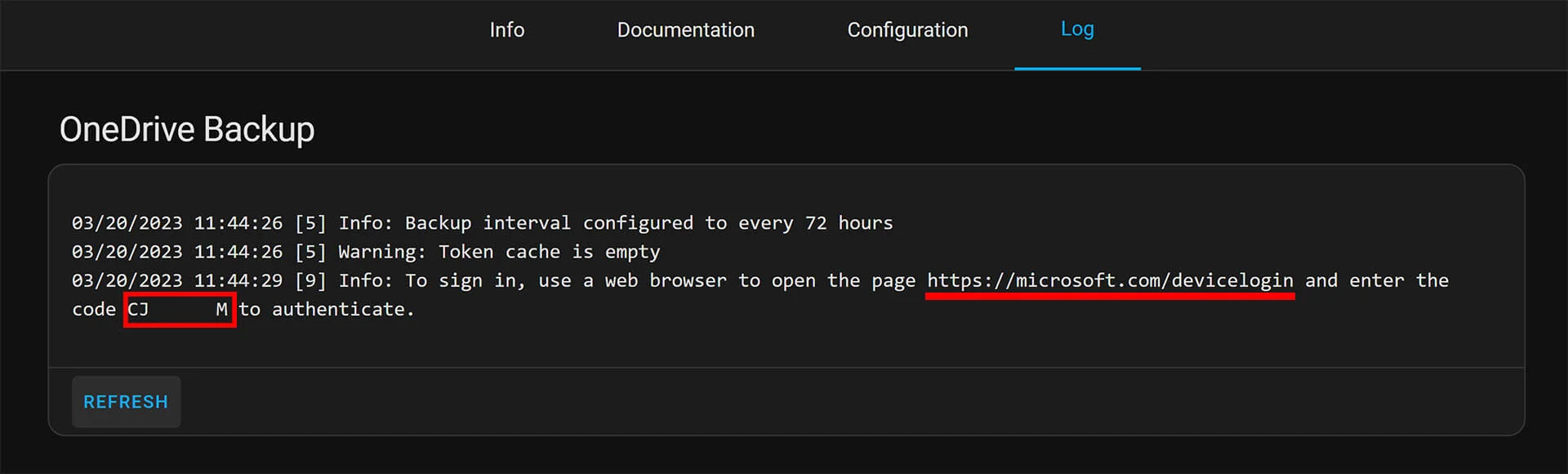
Task: Click the word 'code' before the device code
Action: (x=94, y=310)
